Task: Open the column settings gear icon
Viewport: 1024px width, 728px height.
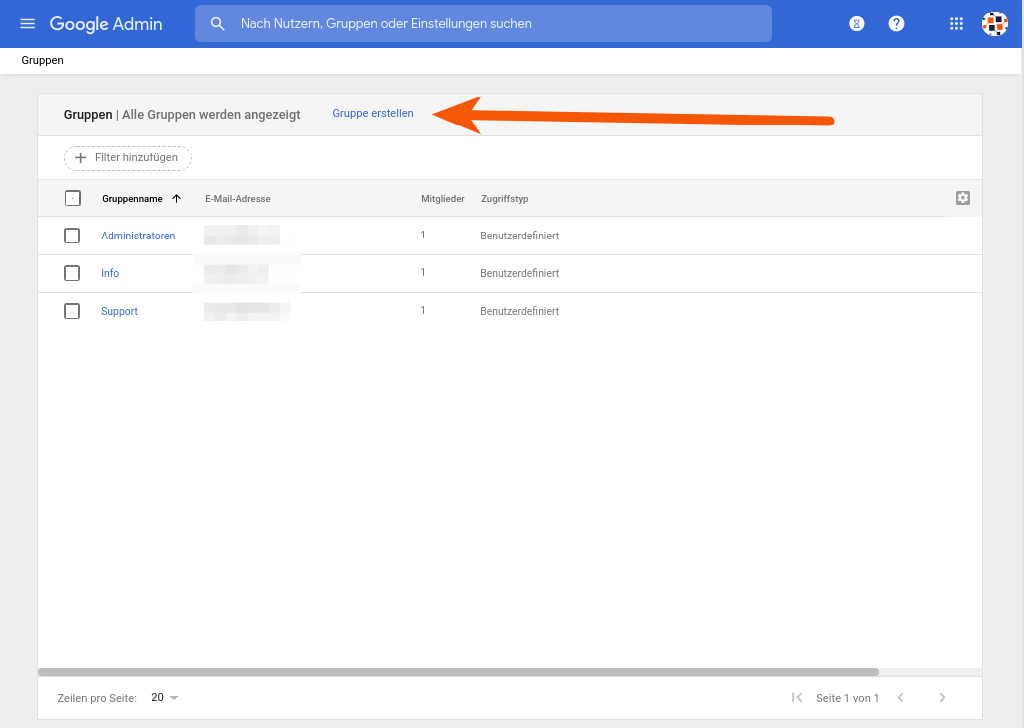Action: (962, 198)
